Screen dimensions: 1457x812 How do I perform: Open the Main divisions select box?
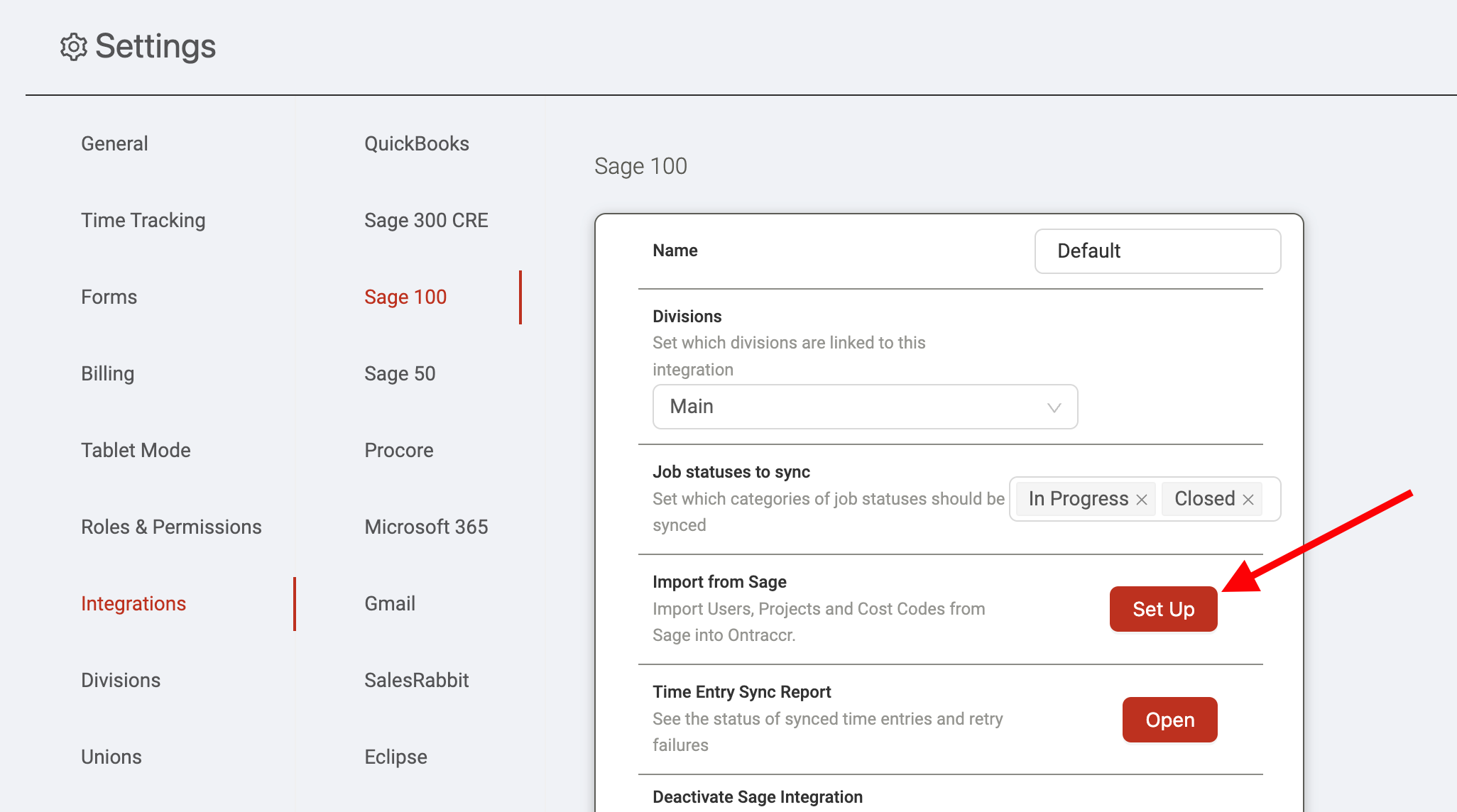[865, 407]
